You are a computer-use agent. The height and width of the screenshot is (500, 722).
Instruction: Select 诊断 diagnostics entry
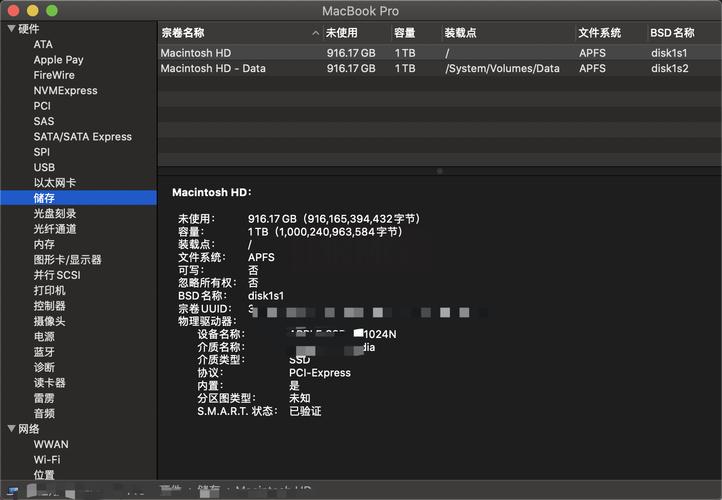click(44, 367)
